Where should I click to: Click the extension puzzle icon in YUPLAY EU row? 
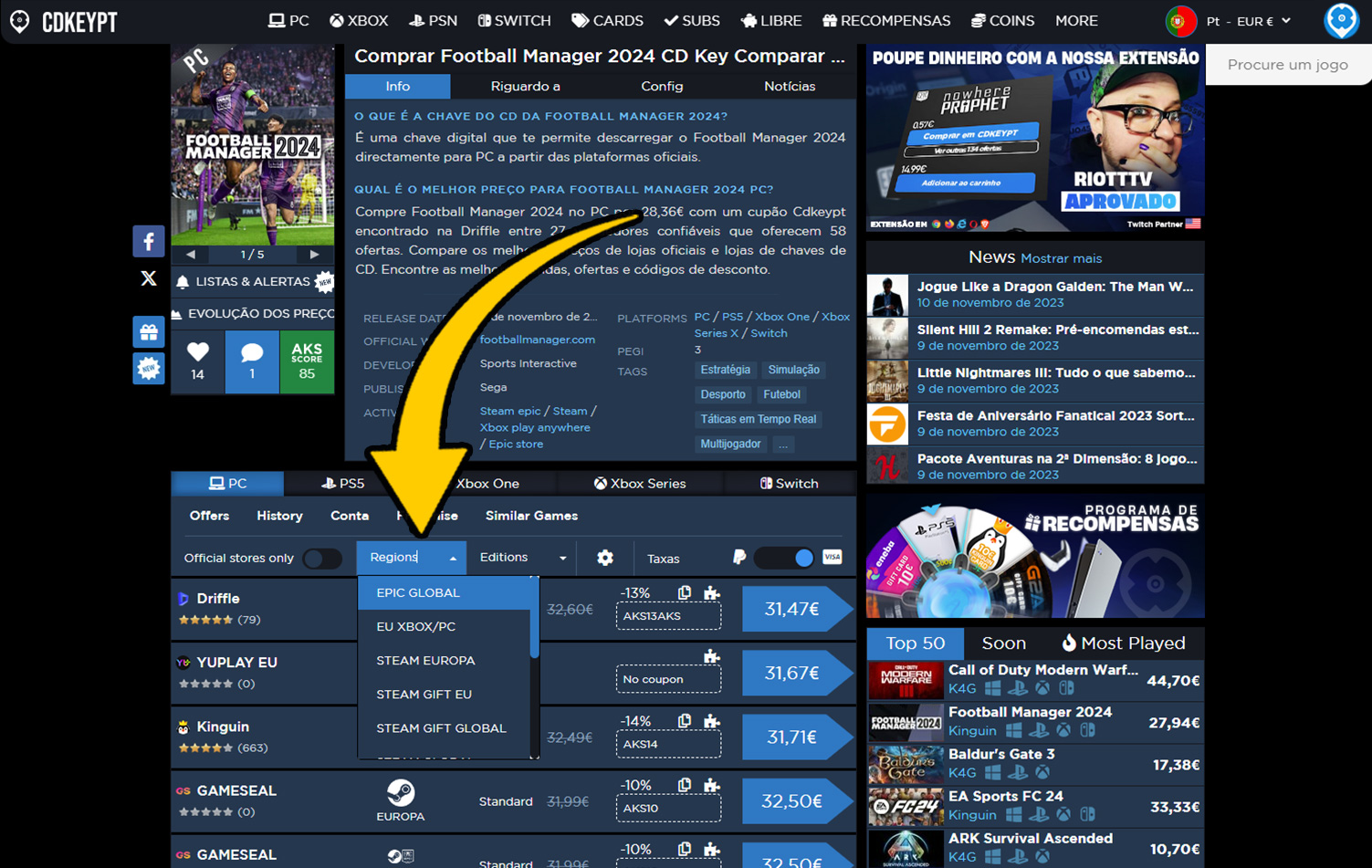[712, 656]
